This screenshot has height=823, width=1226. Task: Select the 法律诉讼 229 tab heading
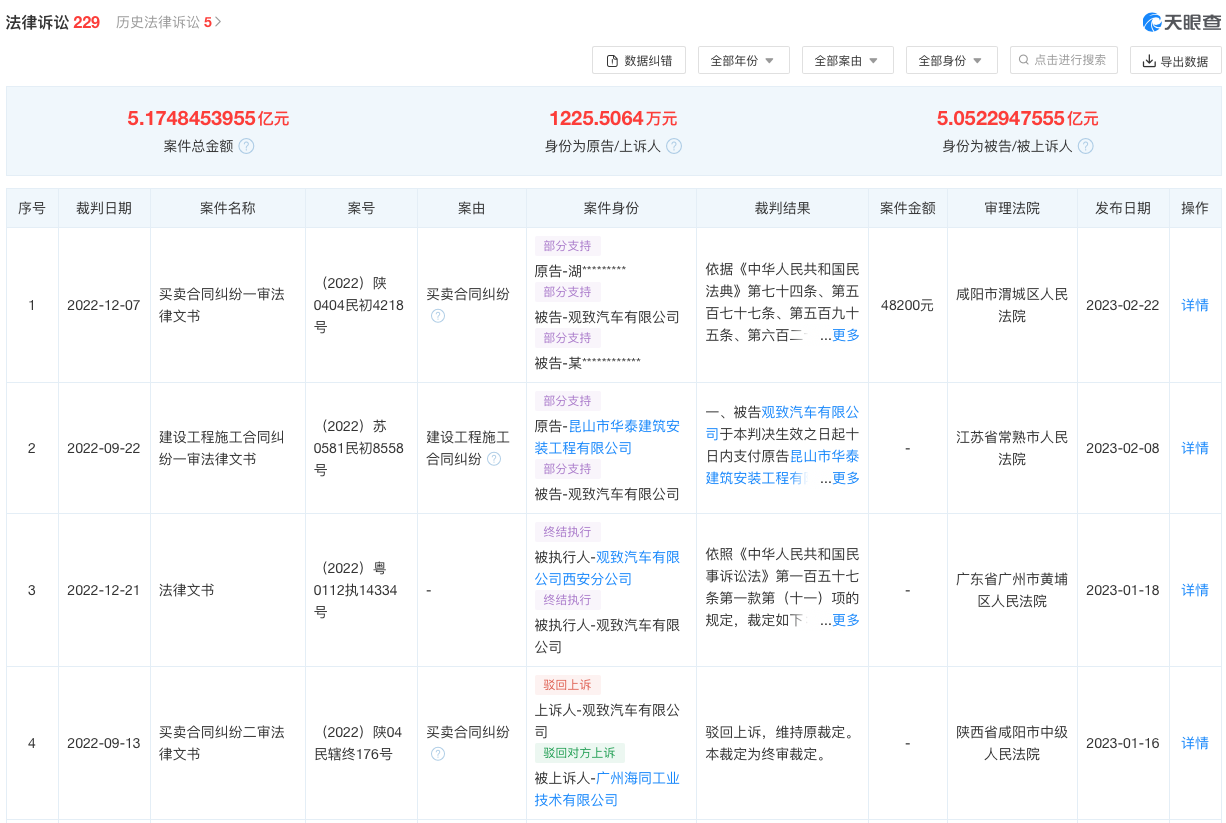point(53,22)
